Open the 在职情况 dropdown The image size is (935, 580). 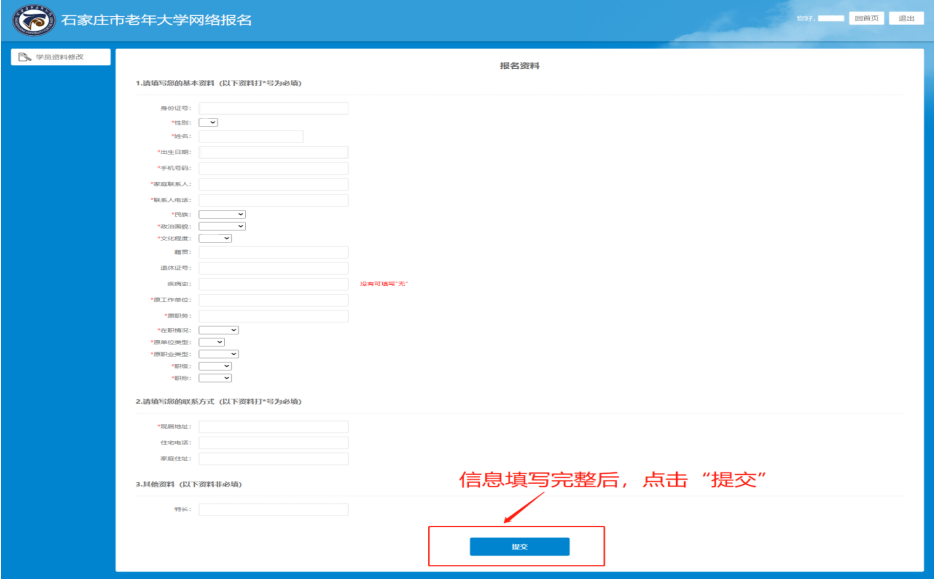point(218,330)
